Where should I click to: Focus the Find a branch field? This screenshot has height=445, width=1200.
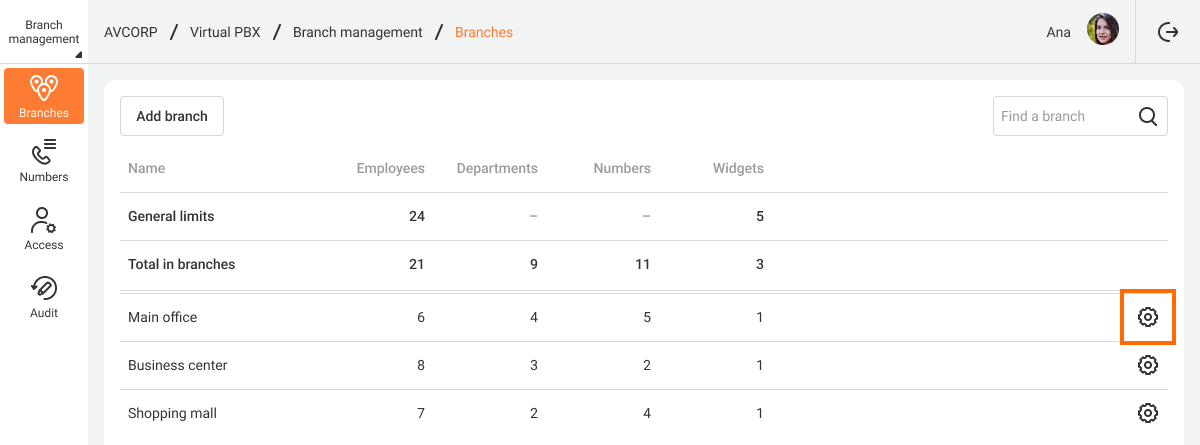click(1080, 116)
